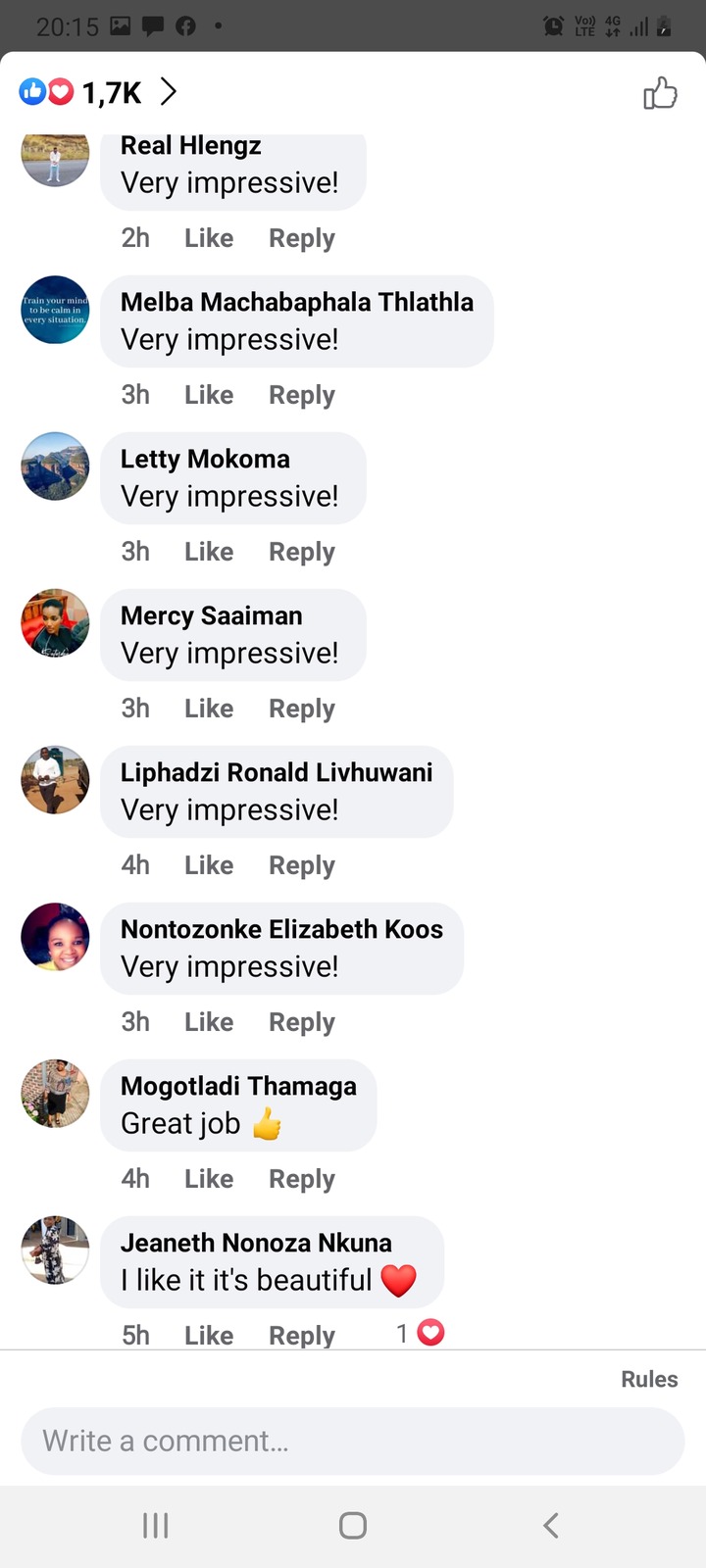This screenshot has height=1568, width=706.
Task: Open Melba Machabaphala Thlathla's profile picture
Action: click(55, 310)
